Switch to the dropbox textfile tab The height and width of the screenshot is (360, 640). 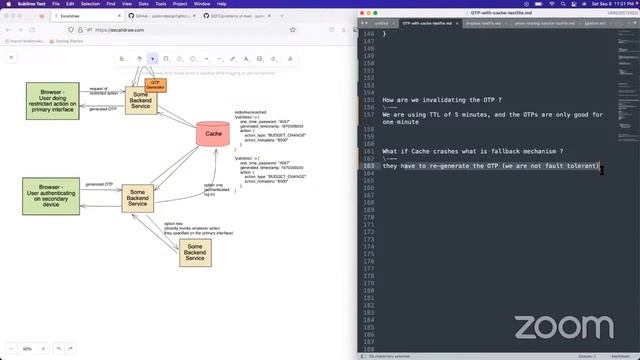coord(486,23)
